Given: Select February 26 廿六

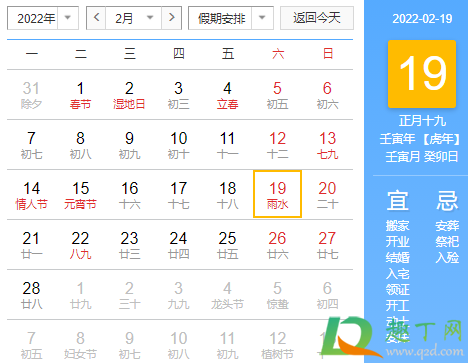Looking at the screenshot, I should click(x=277, y=245).
